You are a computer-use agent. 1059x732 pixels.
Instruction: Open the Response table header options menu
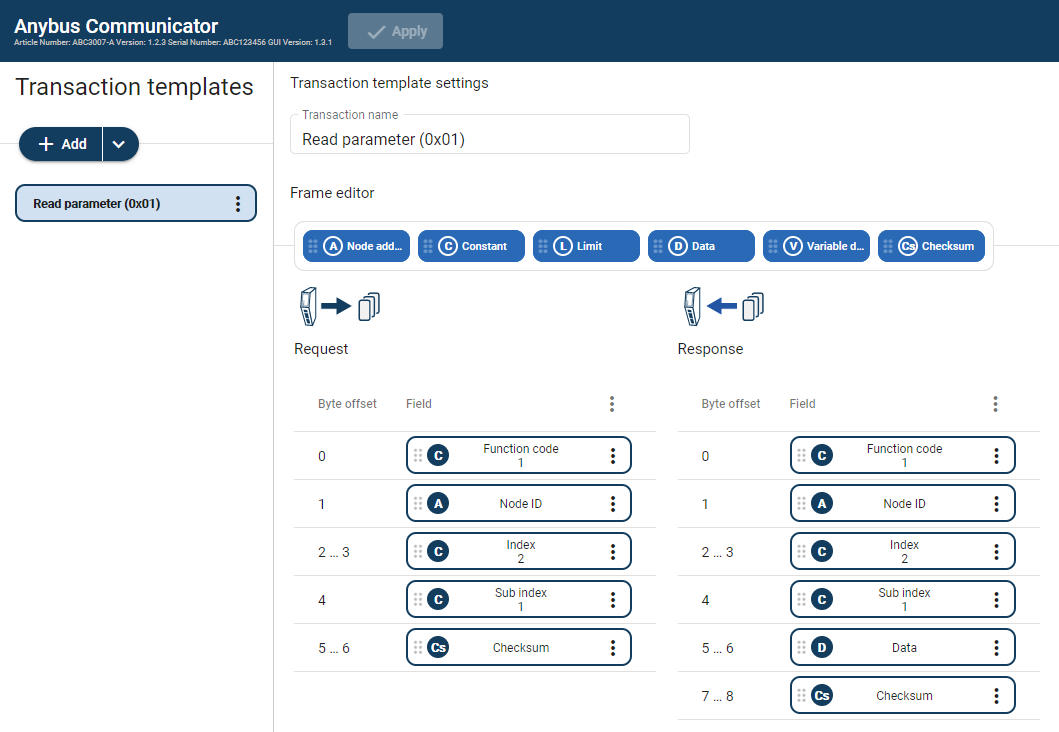pos(996,404)
